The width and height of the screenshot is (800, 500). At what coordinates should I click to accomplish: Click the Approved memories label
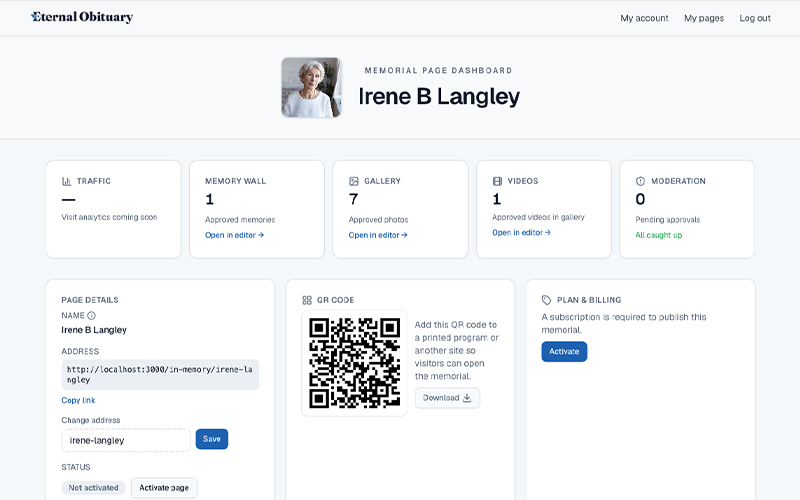(x=240, y=220)
